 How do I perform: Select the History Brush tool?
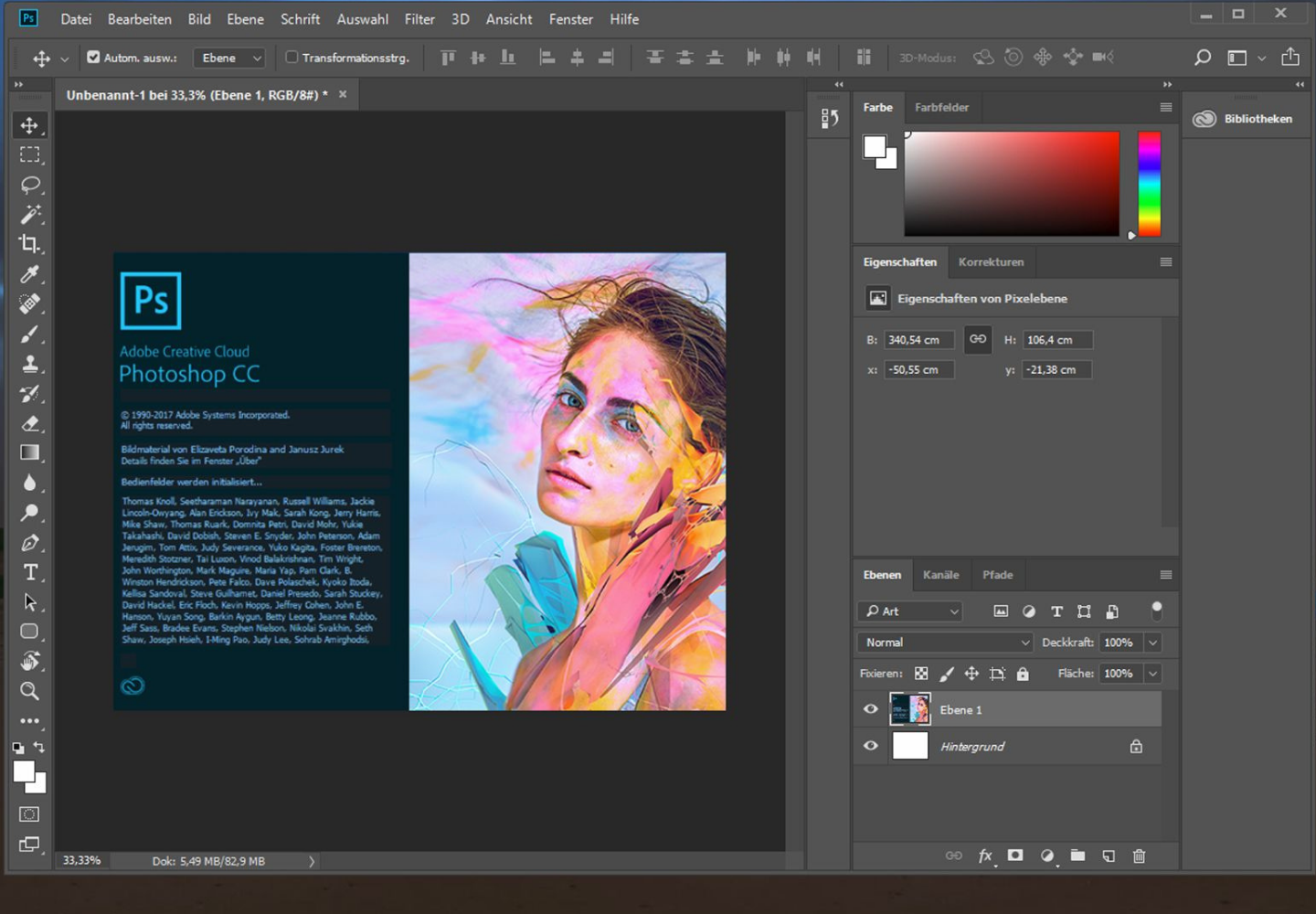tap(30, 394)
